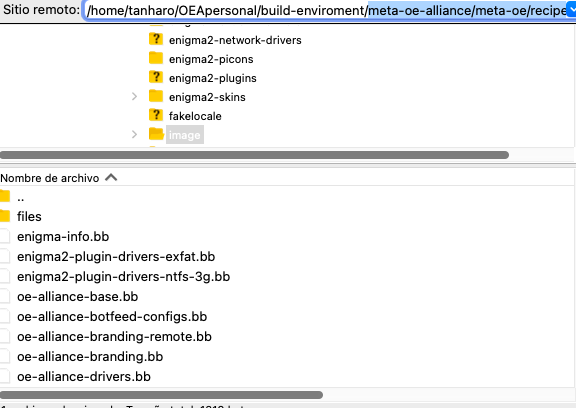Screen dimensions: 576x408
Task: Expand the enigma2-skins folder chevron
Action: click(x=134, y=97)
